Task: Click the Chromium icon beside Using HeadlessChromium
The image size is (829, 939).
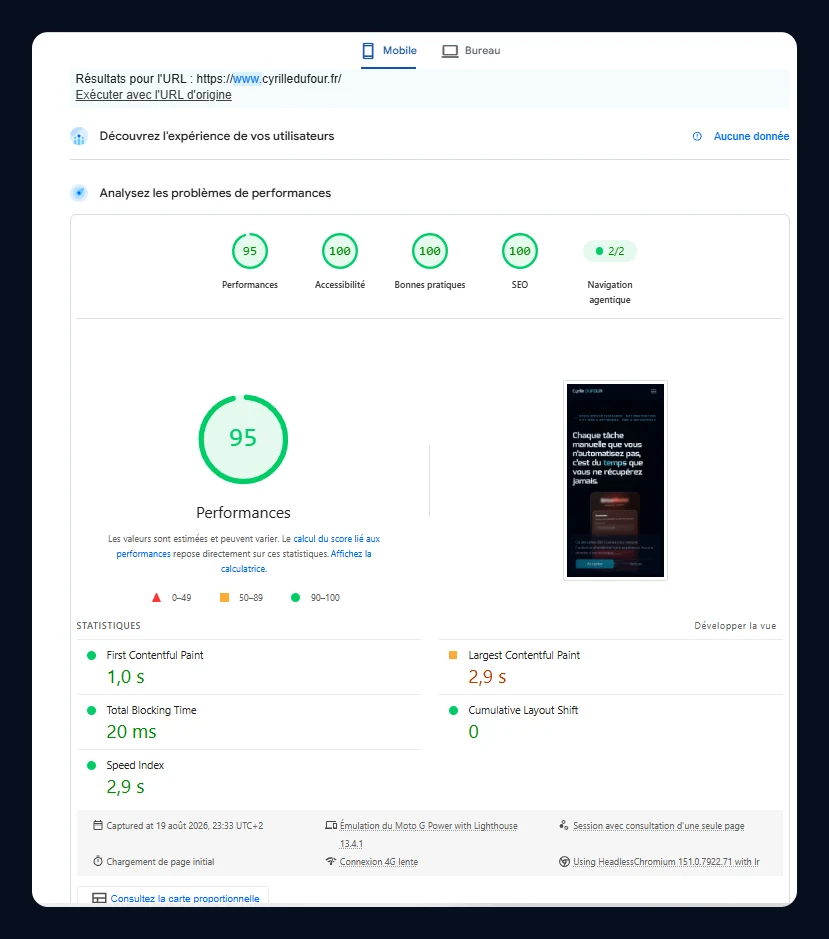Action: pos(564,862)
